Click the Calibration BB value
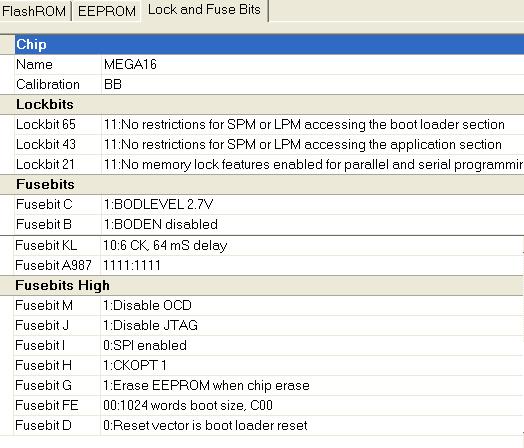Viewport: 524px width, 448px height. point(312,84)
